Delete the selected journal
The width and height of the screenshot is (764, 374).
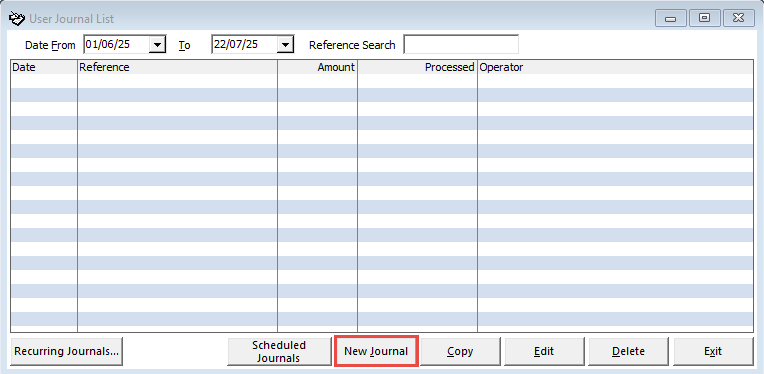(629, 351)
